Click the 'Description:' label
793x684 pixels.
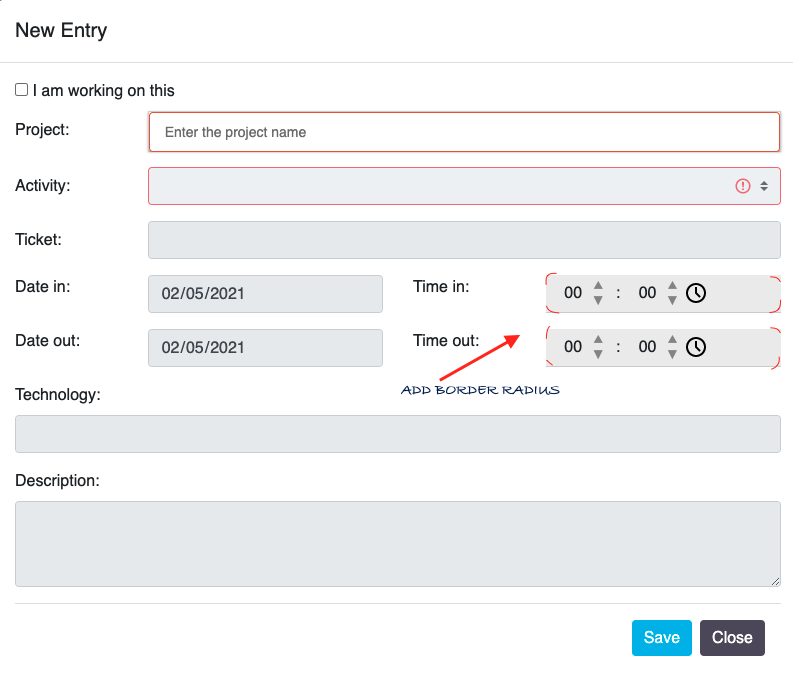(x=58, y=481)
